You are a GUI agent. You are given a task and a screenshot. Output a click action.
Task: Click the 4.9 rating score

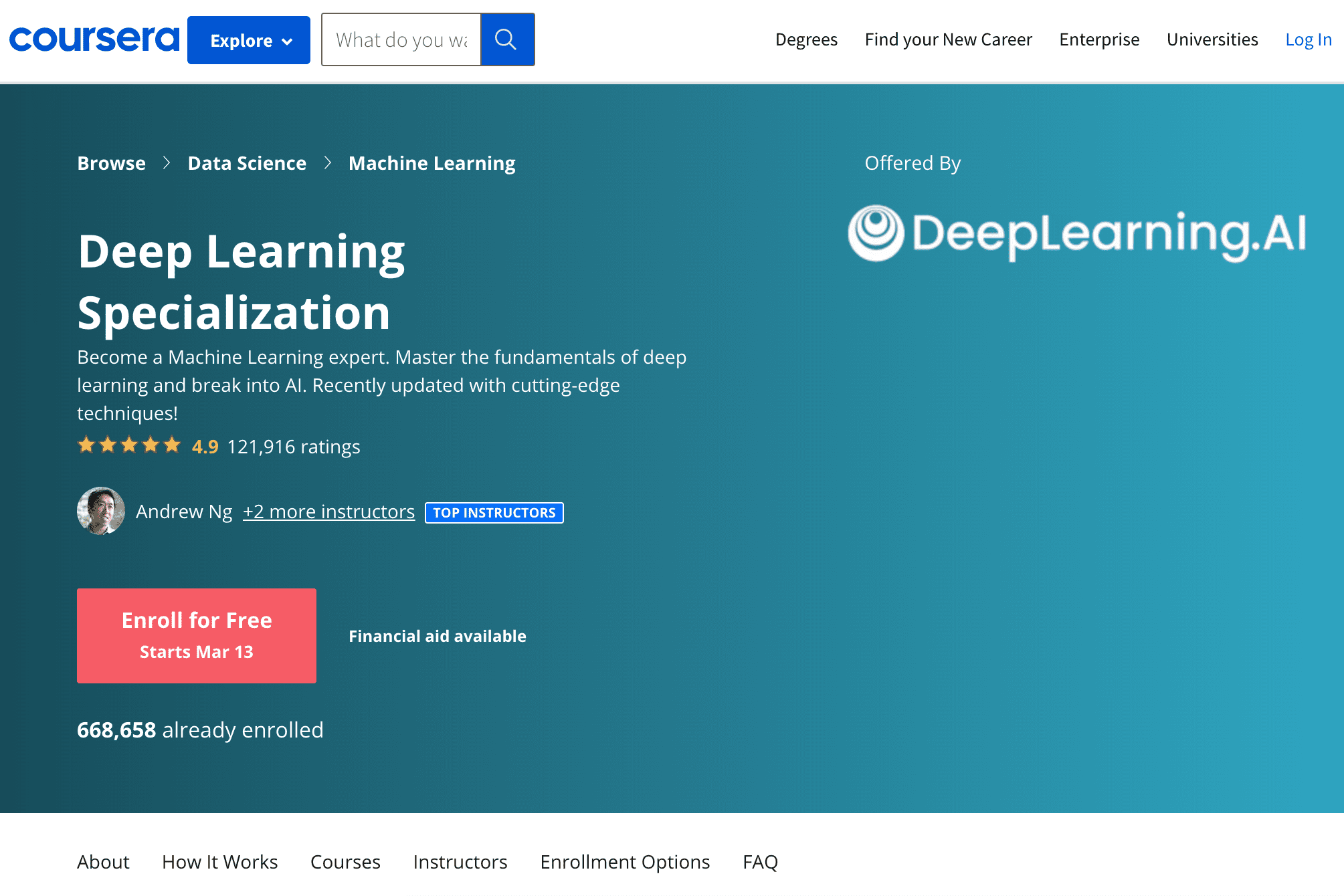click(x=203, y=446)
